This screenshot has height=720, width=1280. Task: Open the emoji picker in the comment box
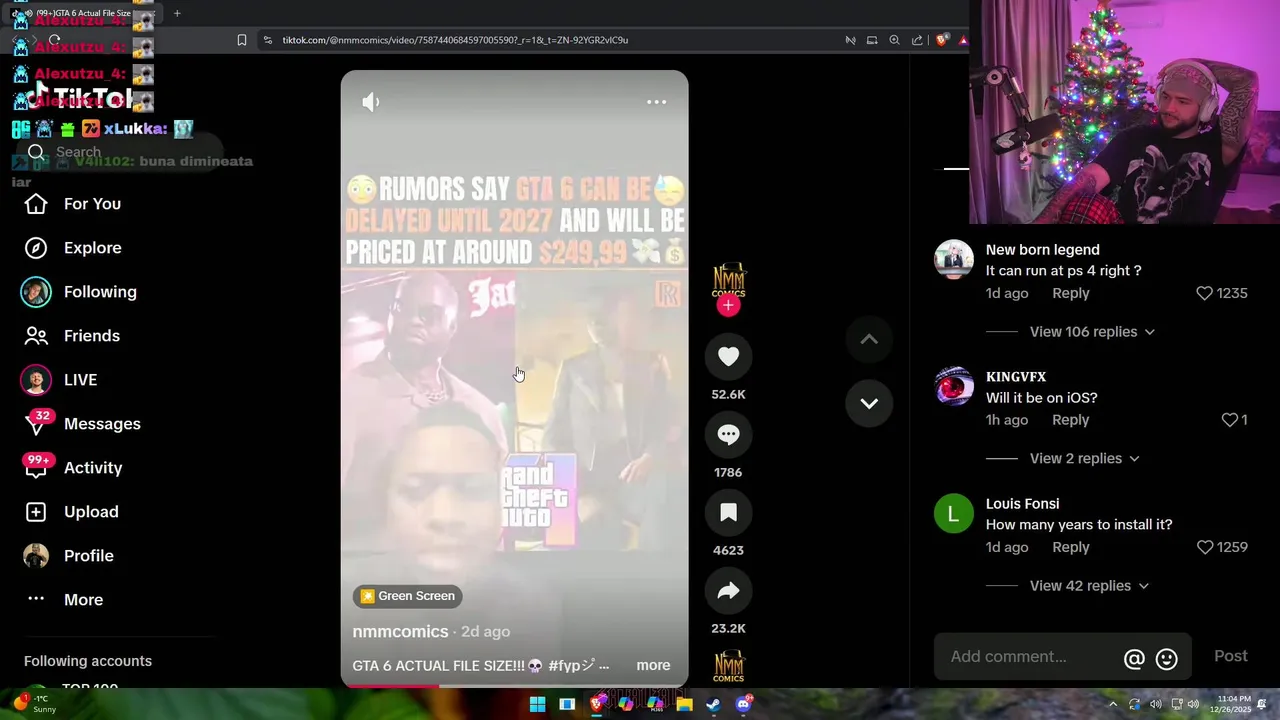pos(1166,659)
